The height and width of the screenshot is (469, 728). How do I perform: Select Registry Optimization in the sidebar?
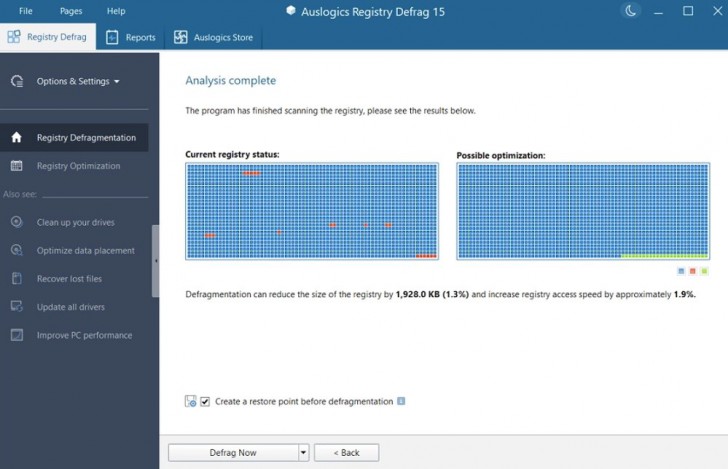(78, 166)
